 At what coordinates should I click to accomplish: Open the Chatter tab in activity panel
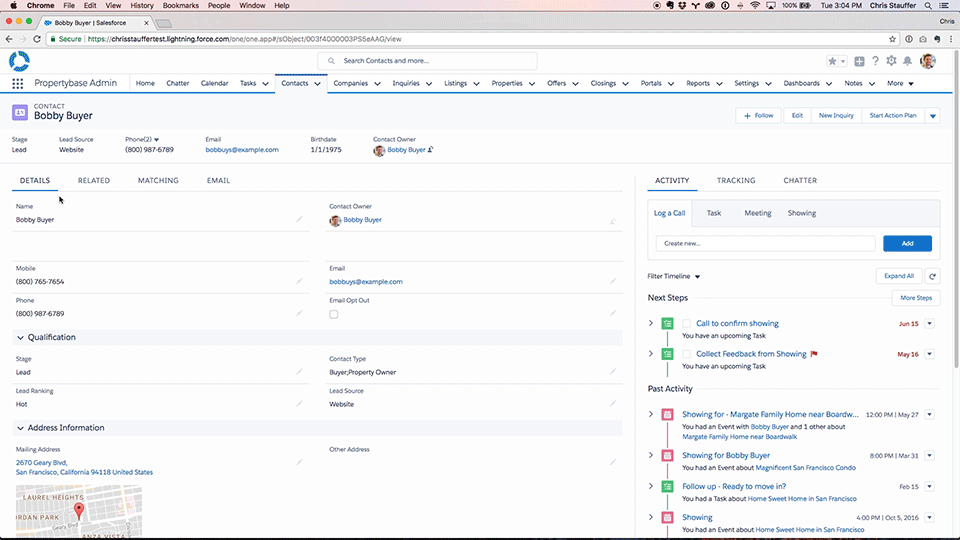coord(800,181)
